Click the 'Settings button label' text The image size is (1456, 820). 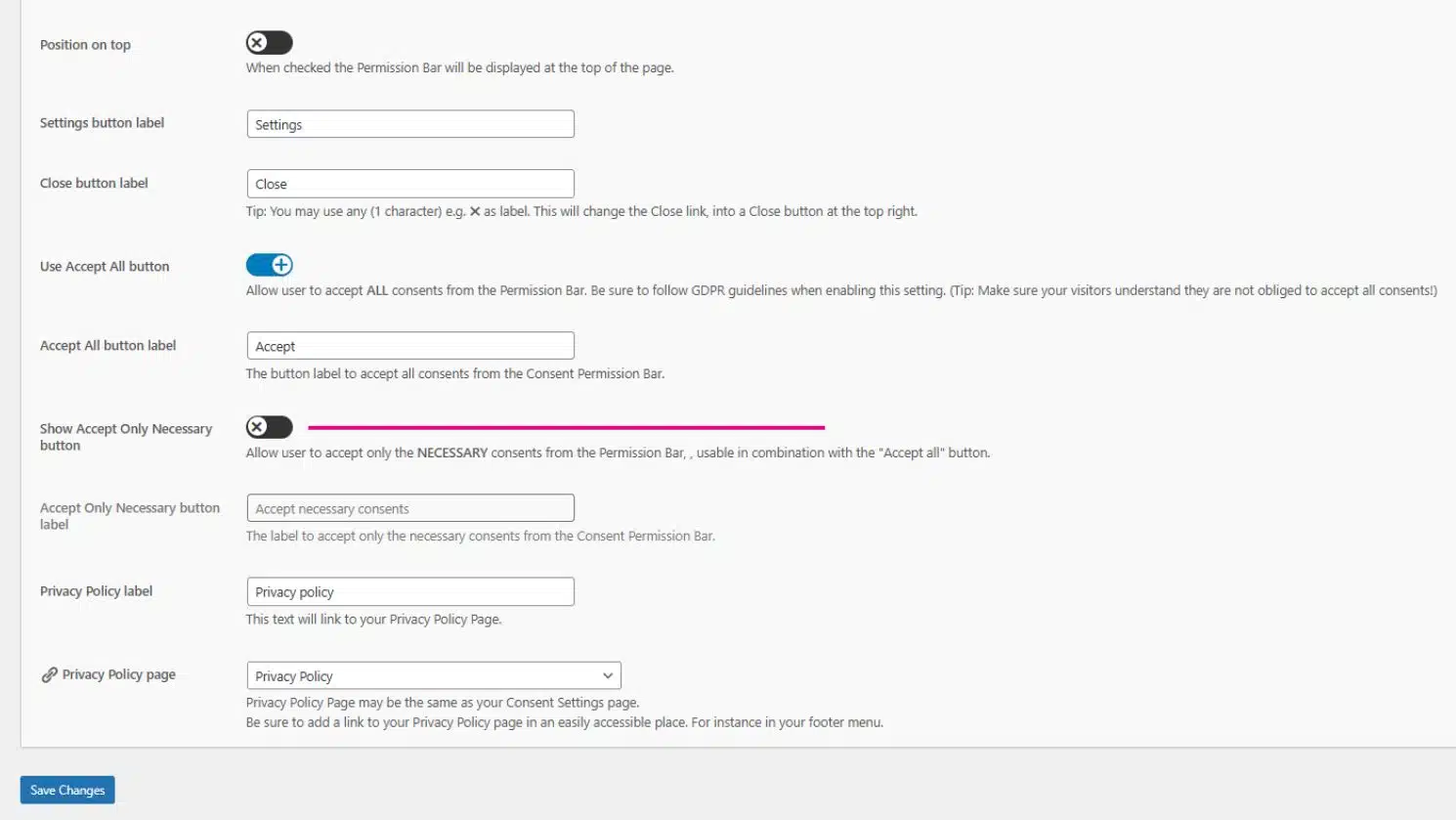102,123
